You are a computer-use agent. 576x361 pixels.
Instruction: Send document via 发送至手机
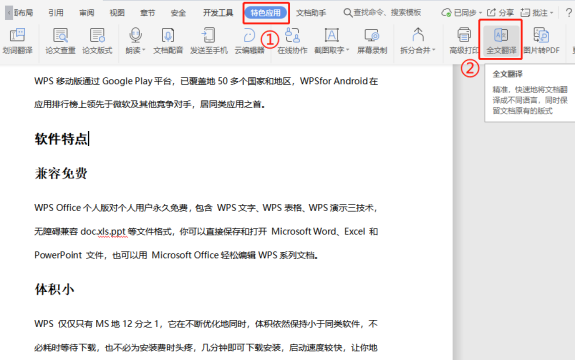point(209,41)
